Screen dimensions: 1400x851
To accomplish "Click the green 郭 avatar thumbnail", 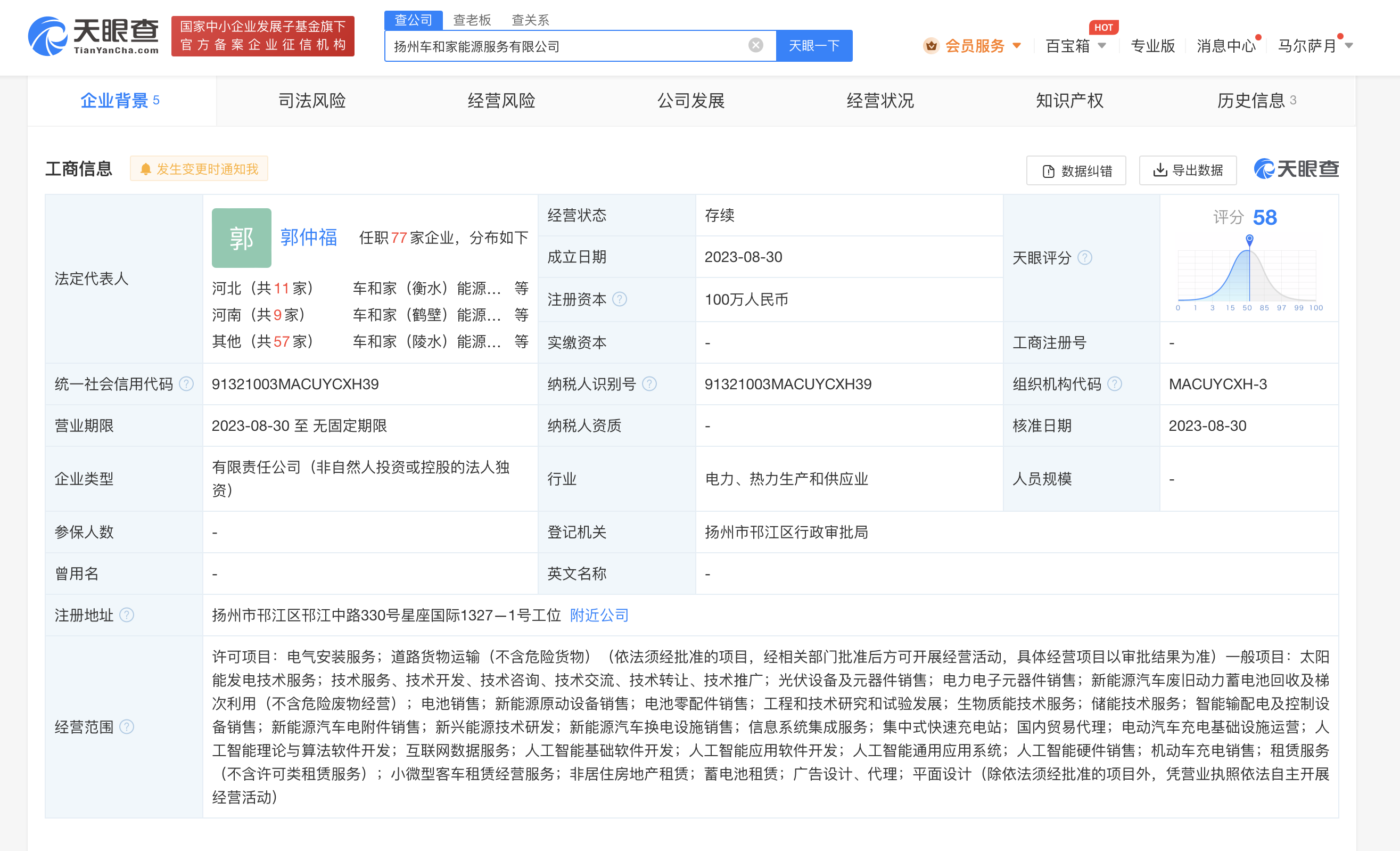I will click(x=242, y=238).
